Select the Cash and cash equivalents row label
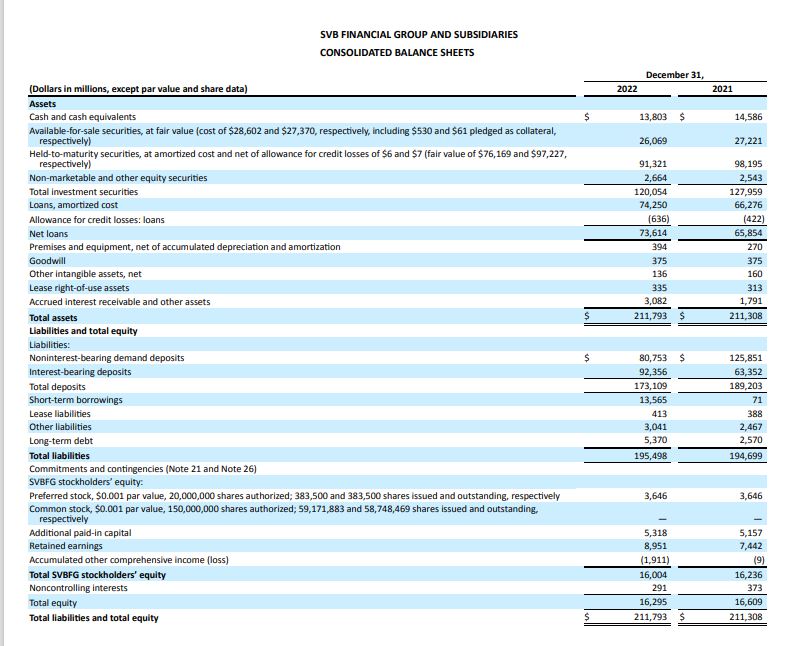 (83, 117)
